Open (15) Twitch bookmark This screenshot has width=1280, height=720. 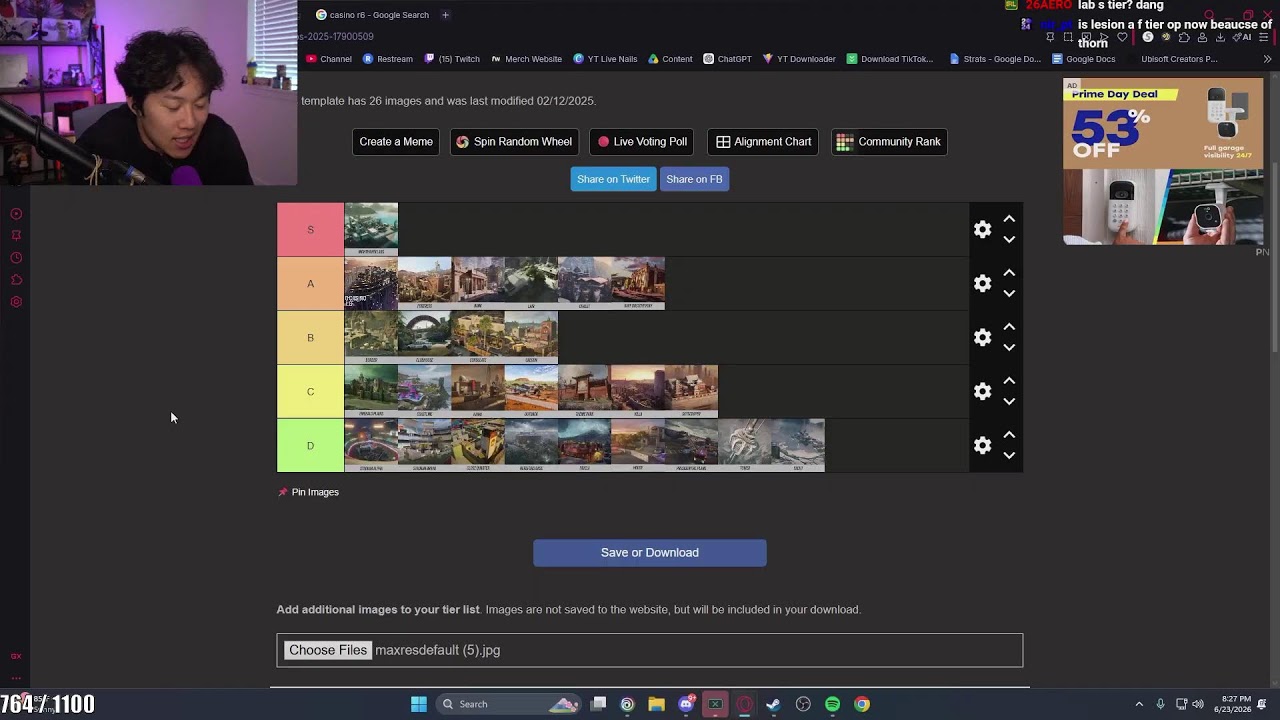click(x=452, y=59)
